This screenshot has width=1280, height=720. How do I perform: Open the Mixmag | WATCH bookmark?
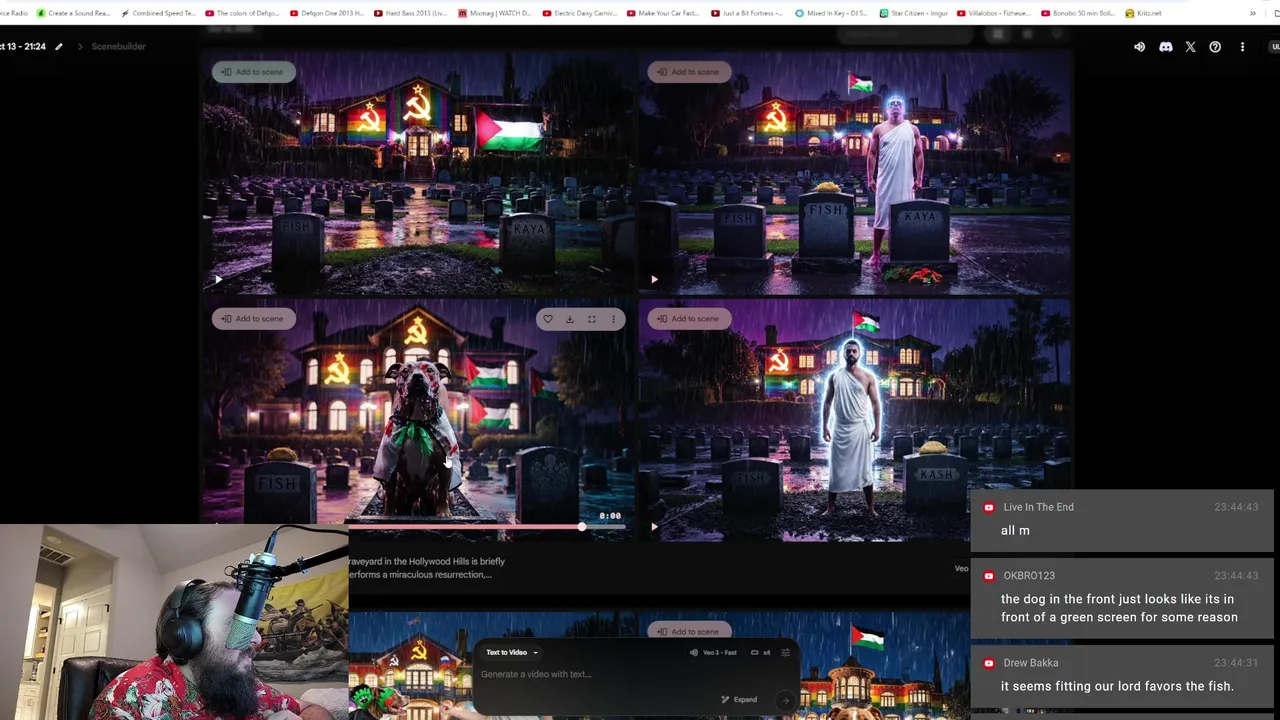[x=495, y=13]
